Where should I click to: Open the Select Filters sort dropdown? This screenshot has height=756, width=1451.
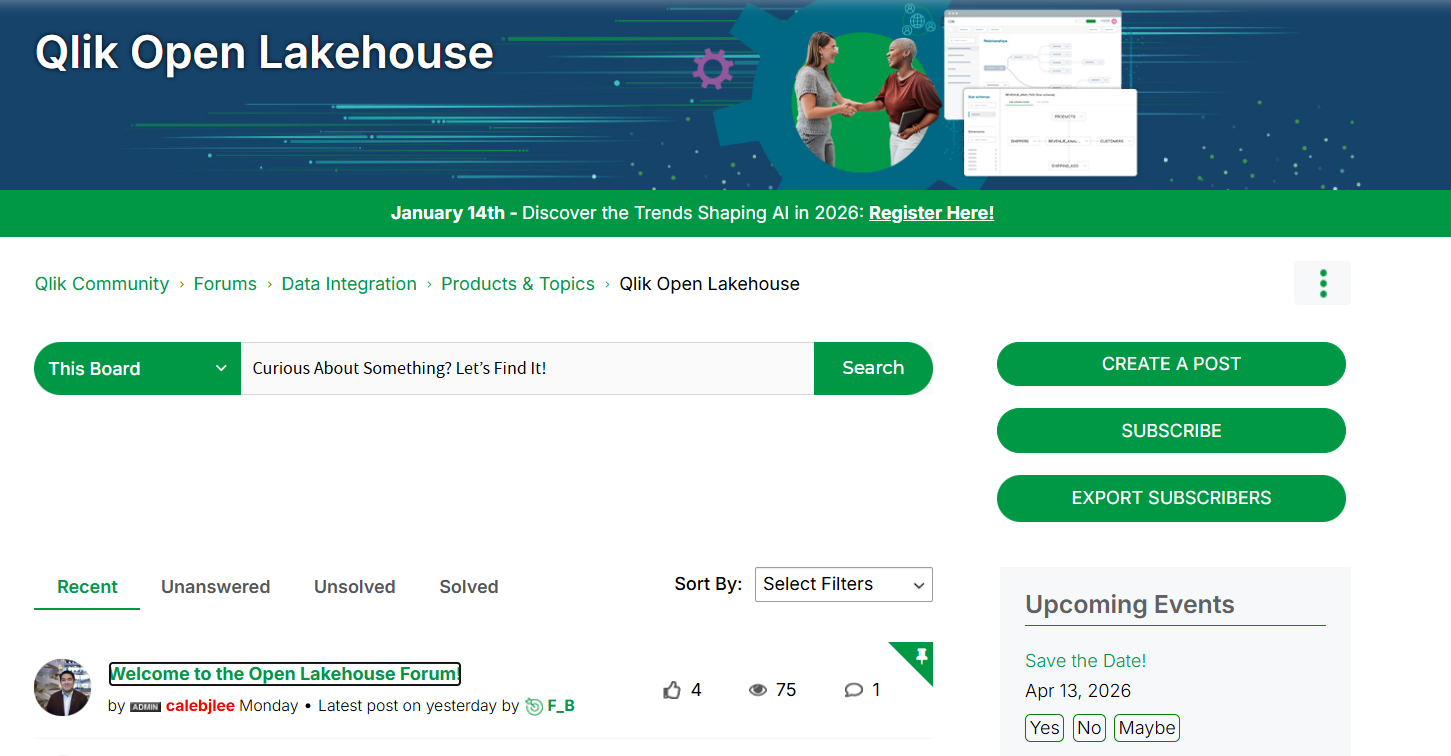pos(844,585)
